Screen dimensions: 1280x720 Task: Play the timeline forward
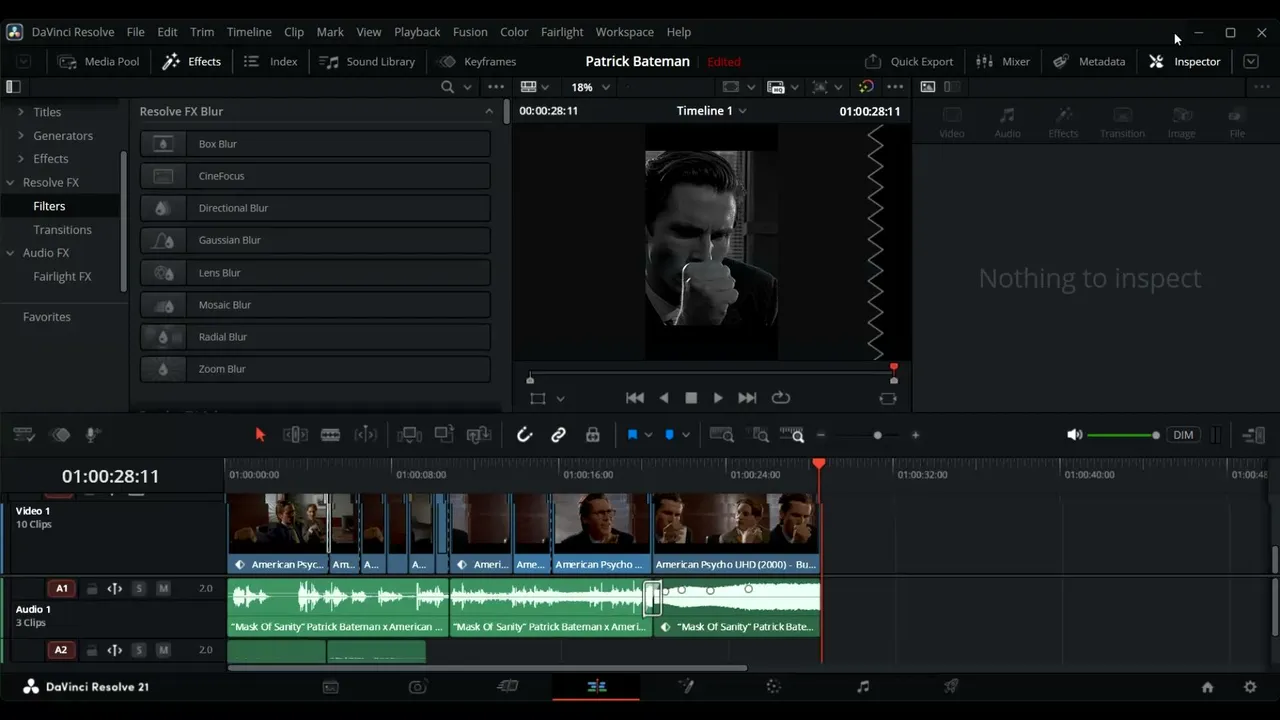click(x=718, y=398)
